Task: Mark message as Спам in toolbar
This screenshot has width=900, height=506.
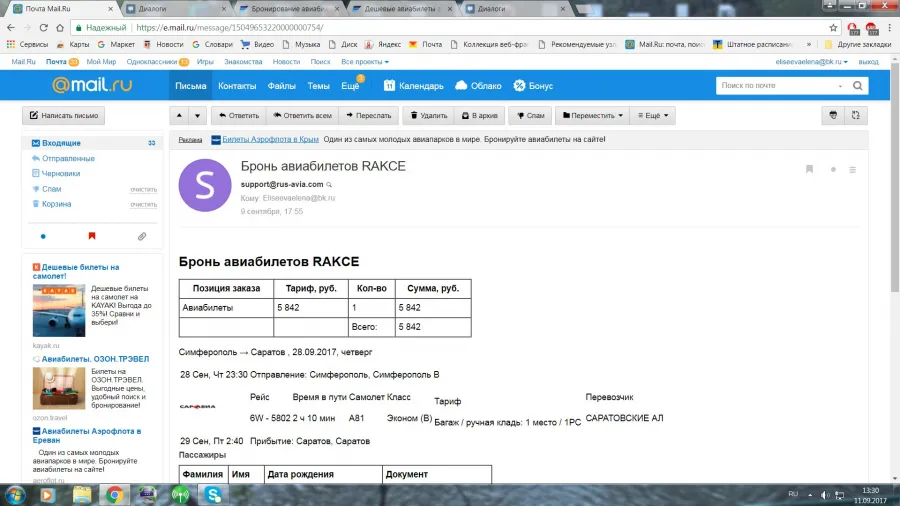Action: pos(530,115)
